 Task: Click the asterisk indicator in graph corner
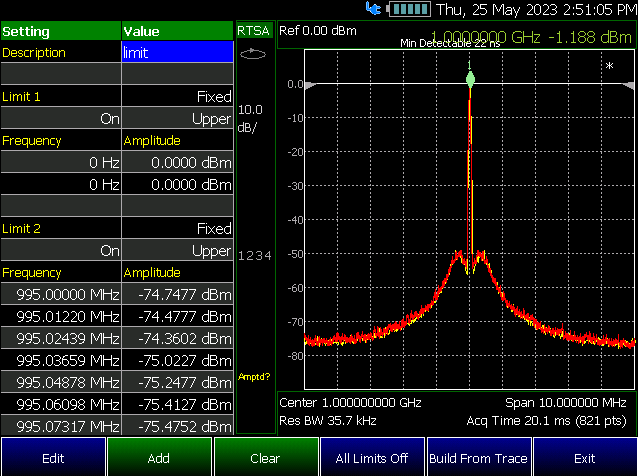tap(609, 66)
